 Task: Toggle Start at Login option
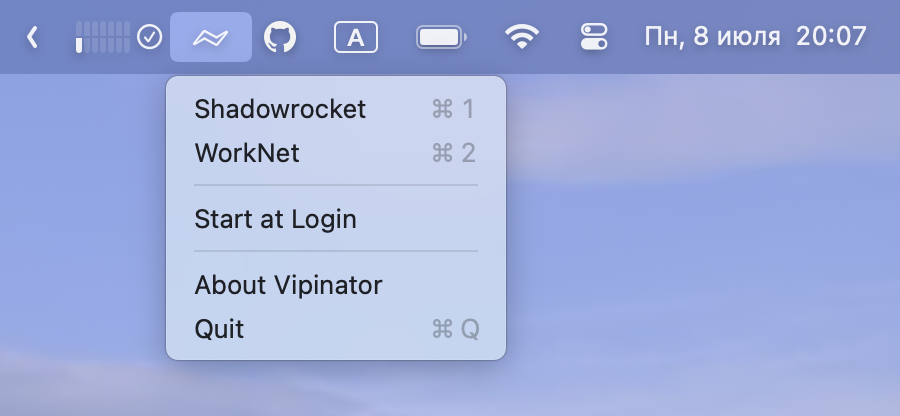point(275,218)
